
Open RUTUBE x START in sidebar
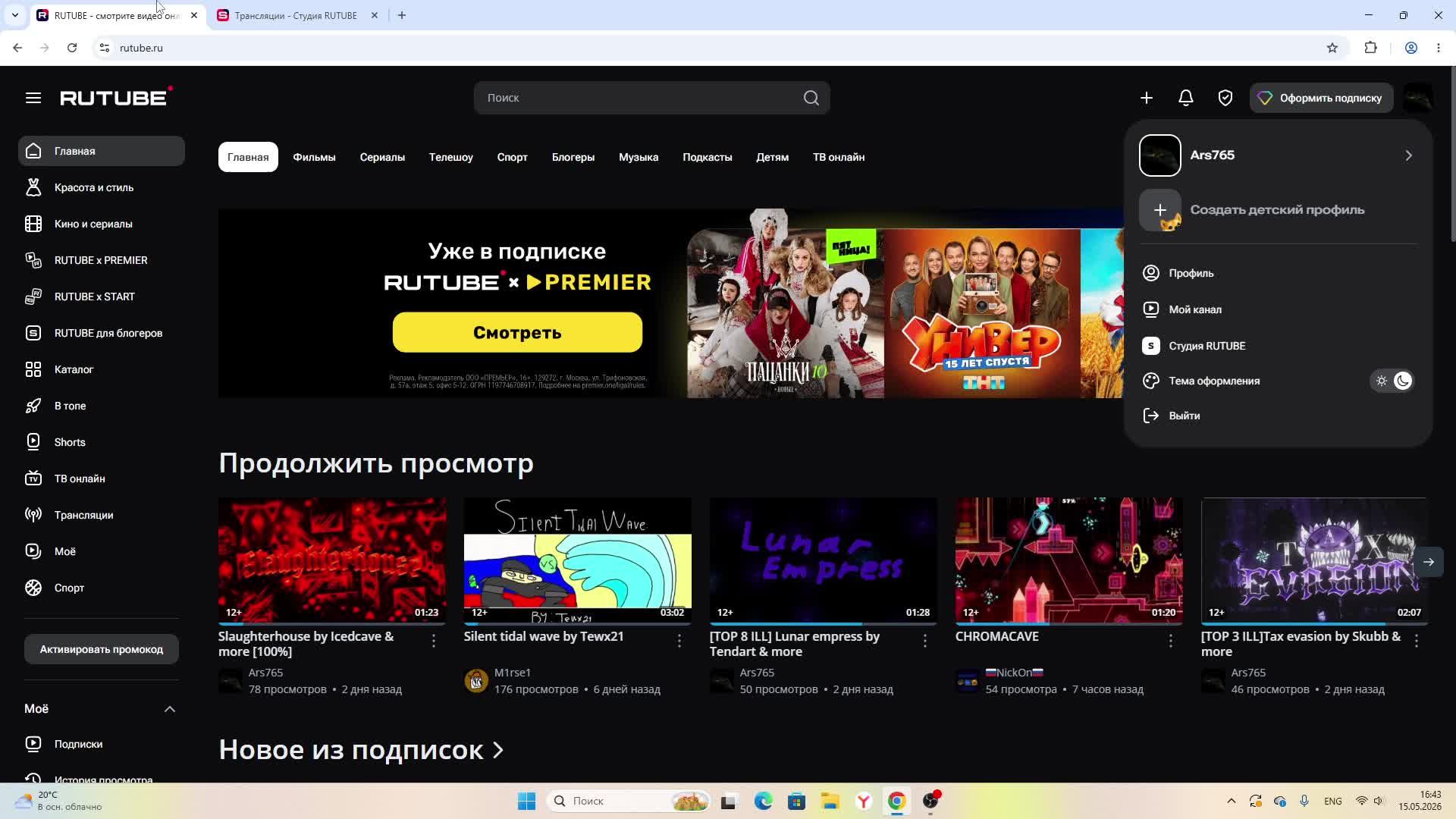tap(102, 297)
